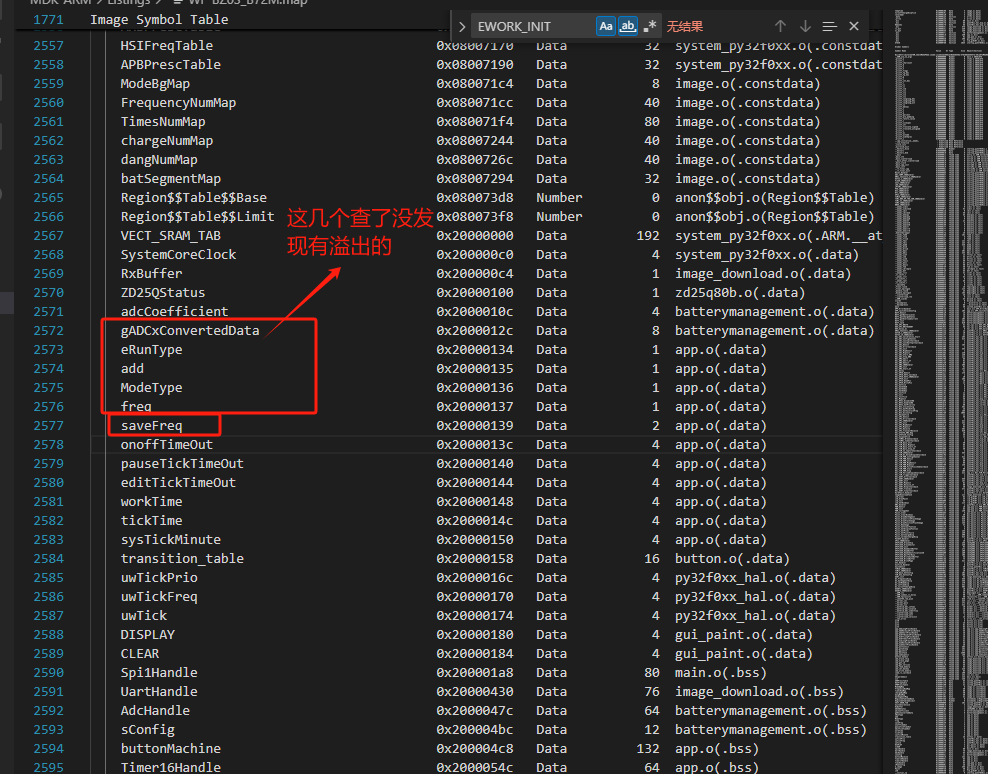Select HSIFreqTable symbol
988x774 pixels.
(166, 45)
